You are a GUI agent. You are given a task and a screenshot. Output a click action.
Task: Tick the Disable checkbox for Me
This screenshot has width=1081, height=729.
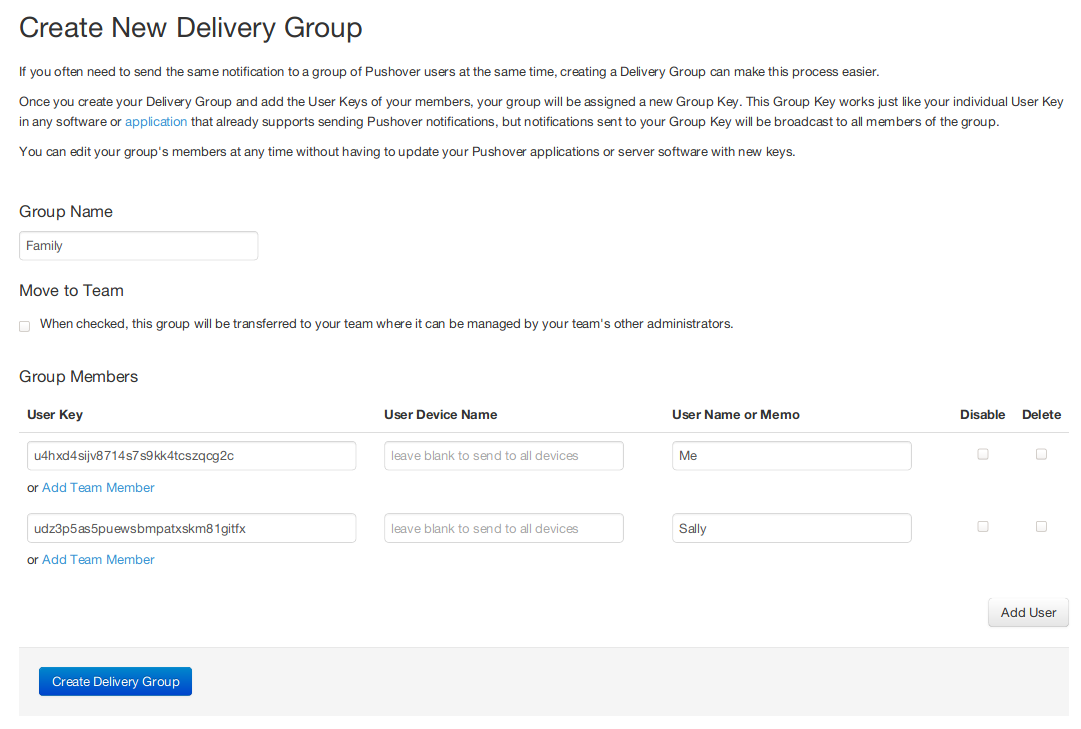click(983, 454)
